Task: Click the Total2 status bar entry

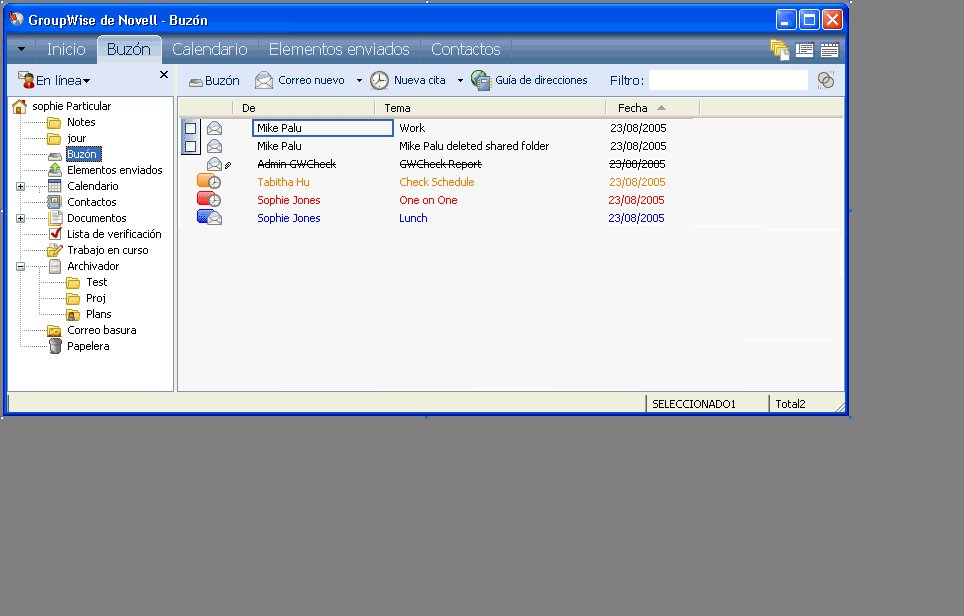Action: (790, 404)
